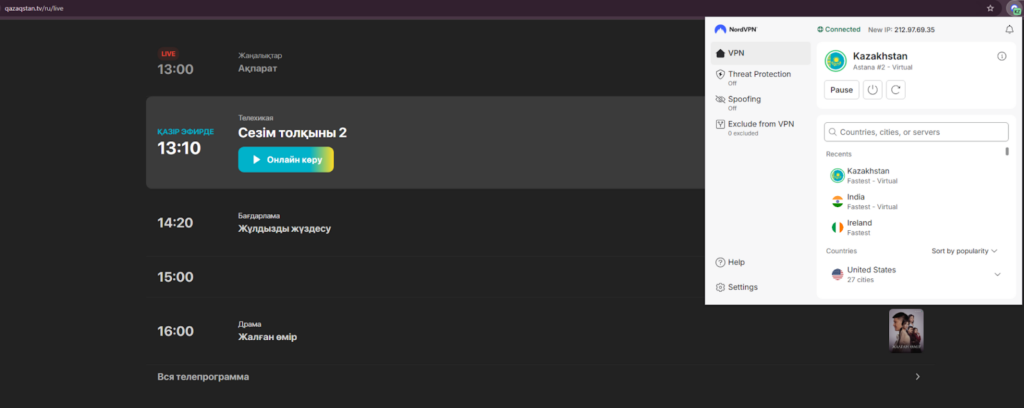This screenshot has width=1024, height=408.
Task: Click the Ақпарат program entry
Action: pos(258,69)
